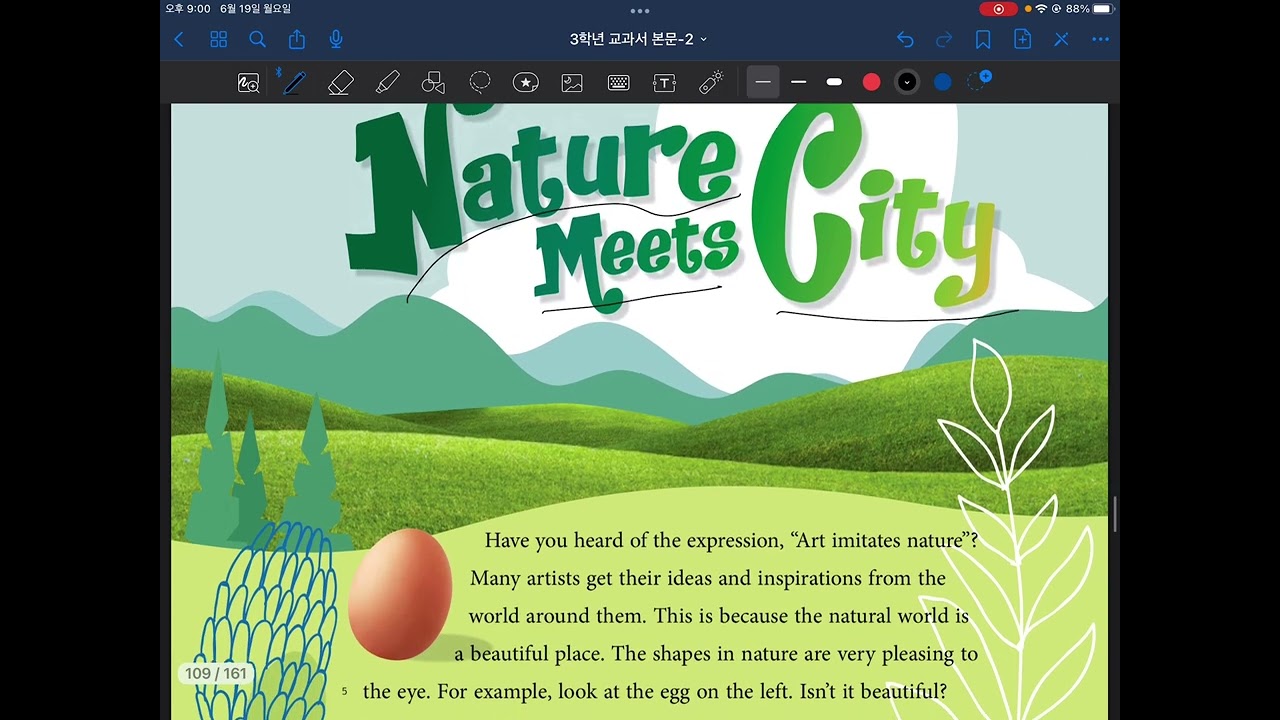1280x720 pixels.
Task: Open document search
Action: point(257,39)
